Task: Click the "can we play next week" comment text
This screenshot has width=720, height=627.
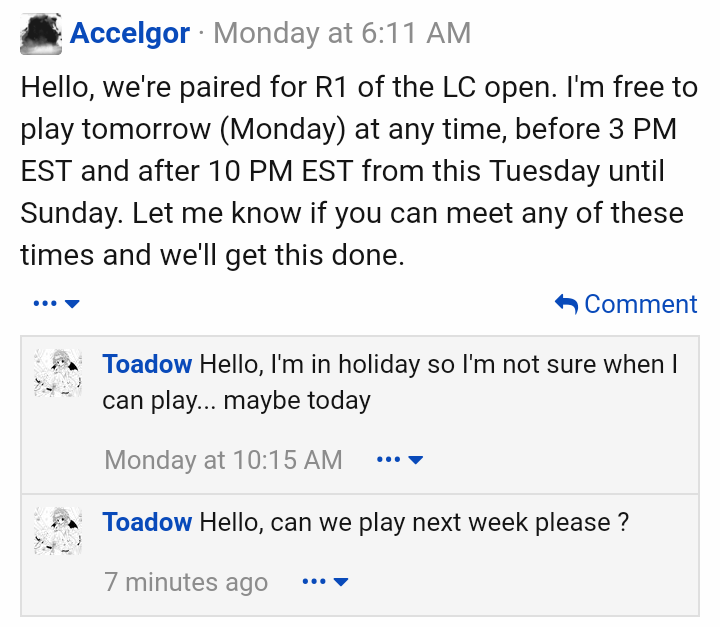Action: 414,522
